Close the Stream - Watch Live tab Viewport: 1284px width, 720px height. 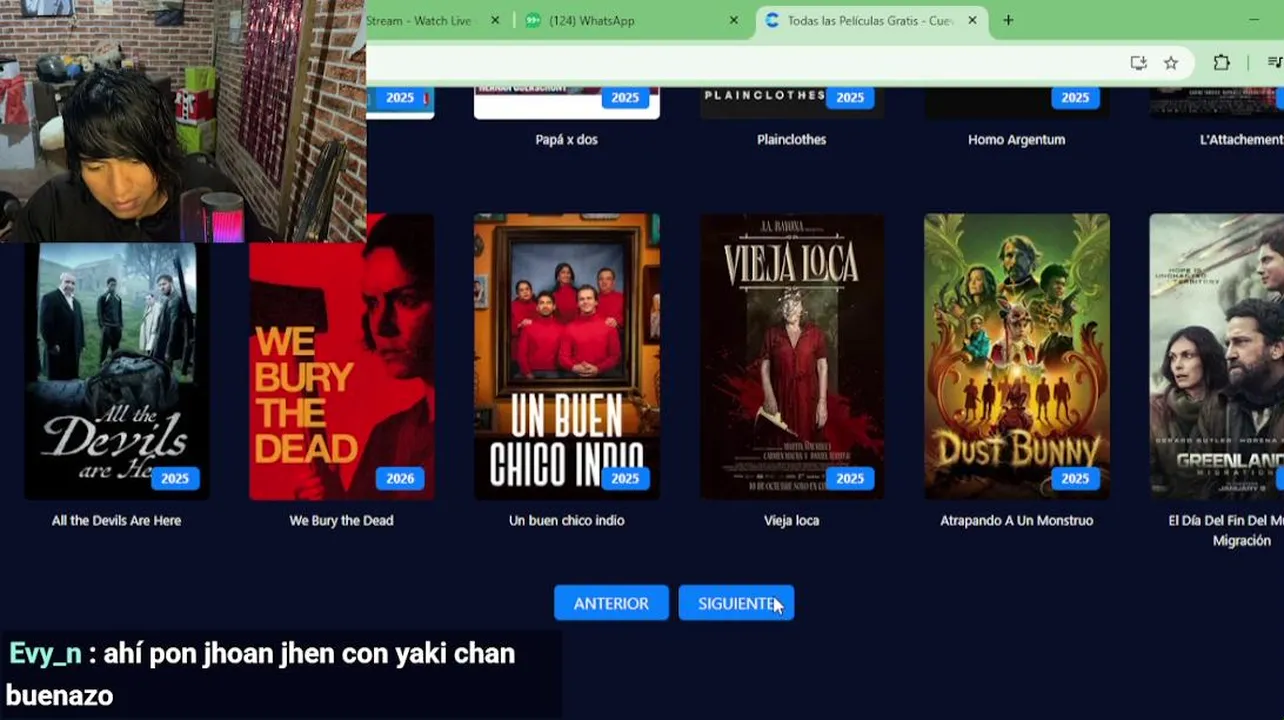tap(495, 20)
